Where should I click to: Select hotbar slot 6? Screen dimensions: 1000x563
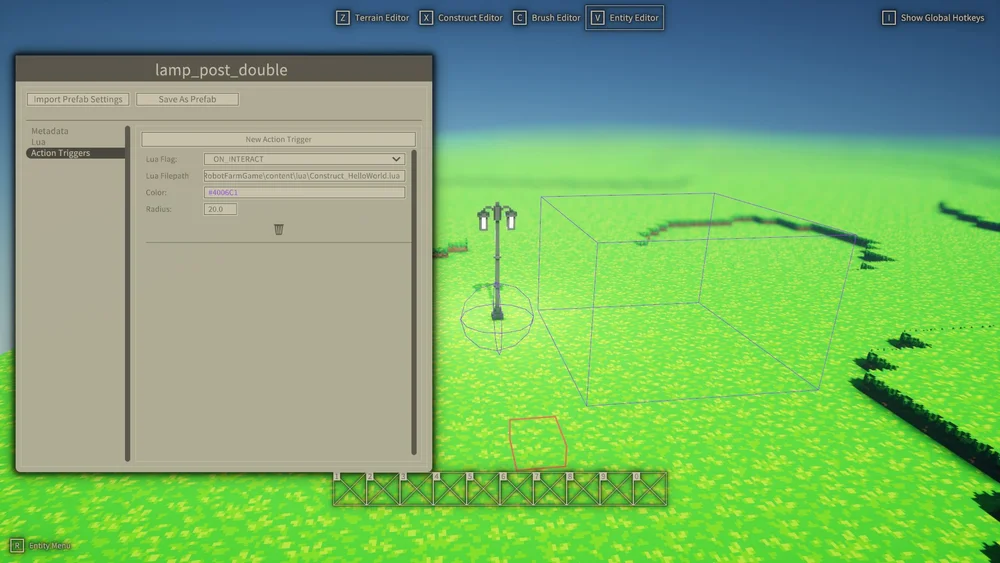516,489
